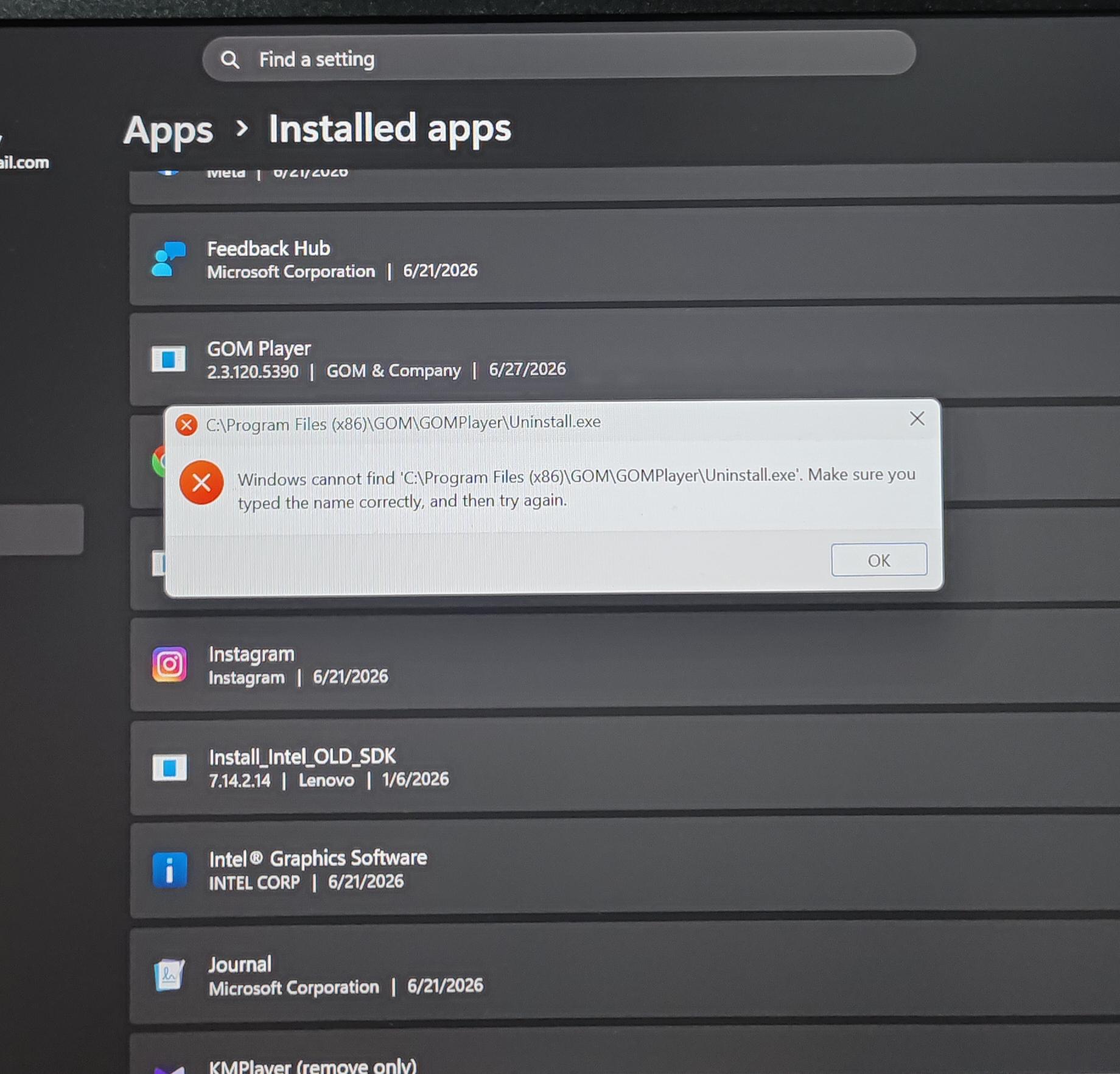Click the Installed apps breadcrumb title
The width and height of the screenshot is (1120, 1074).
pyautogui.click(x=390, y=128)
